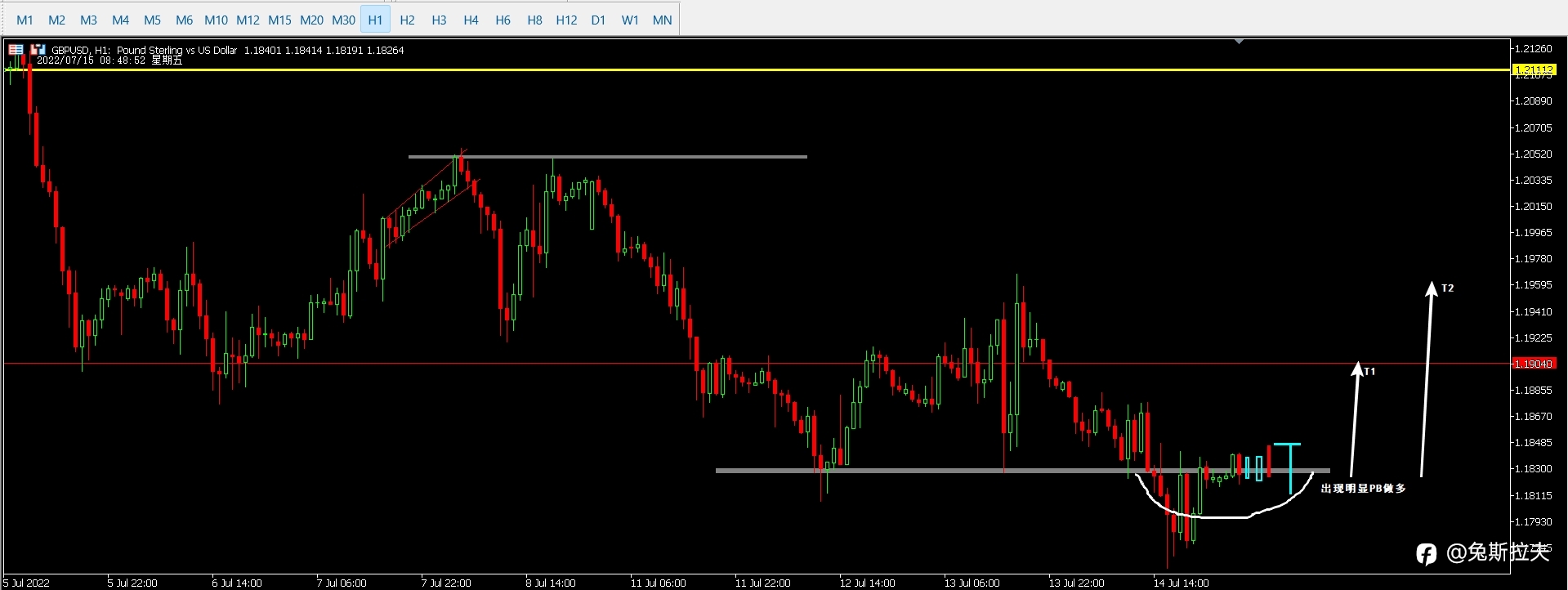Select the upper gray resistance line

(607, 156)
